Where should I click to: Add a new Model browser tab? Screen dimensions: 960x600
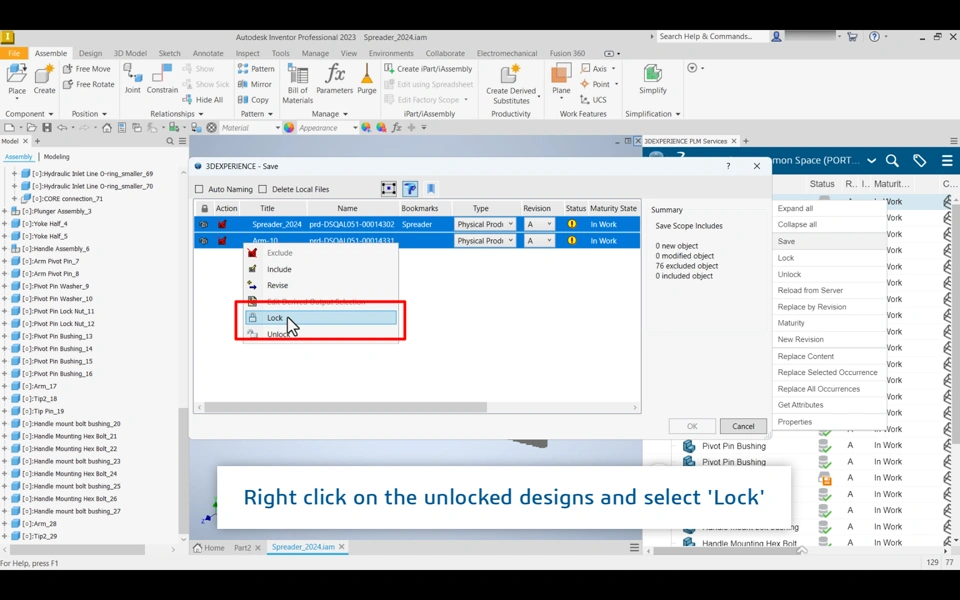click(x=37, y=141)
